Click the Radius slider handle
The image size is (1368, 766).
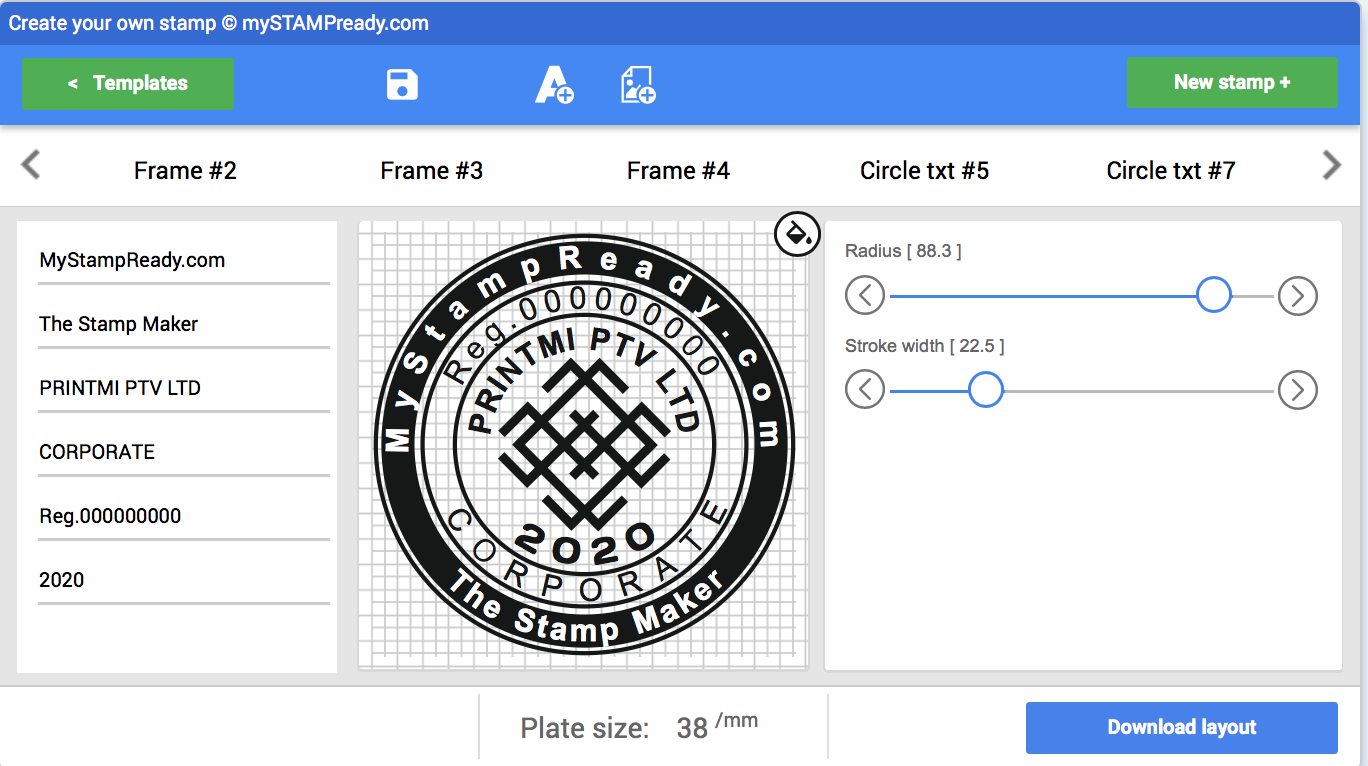1214,295
